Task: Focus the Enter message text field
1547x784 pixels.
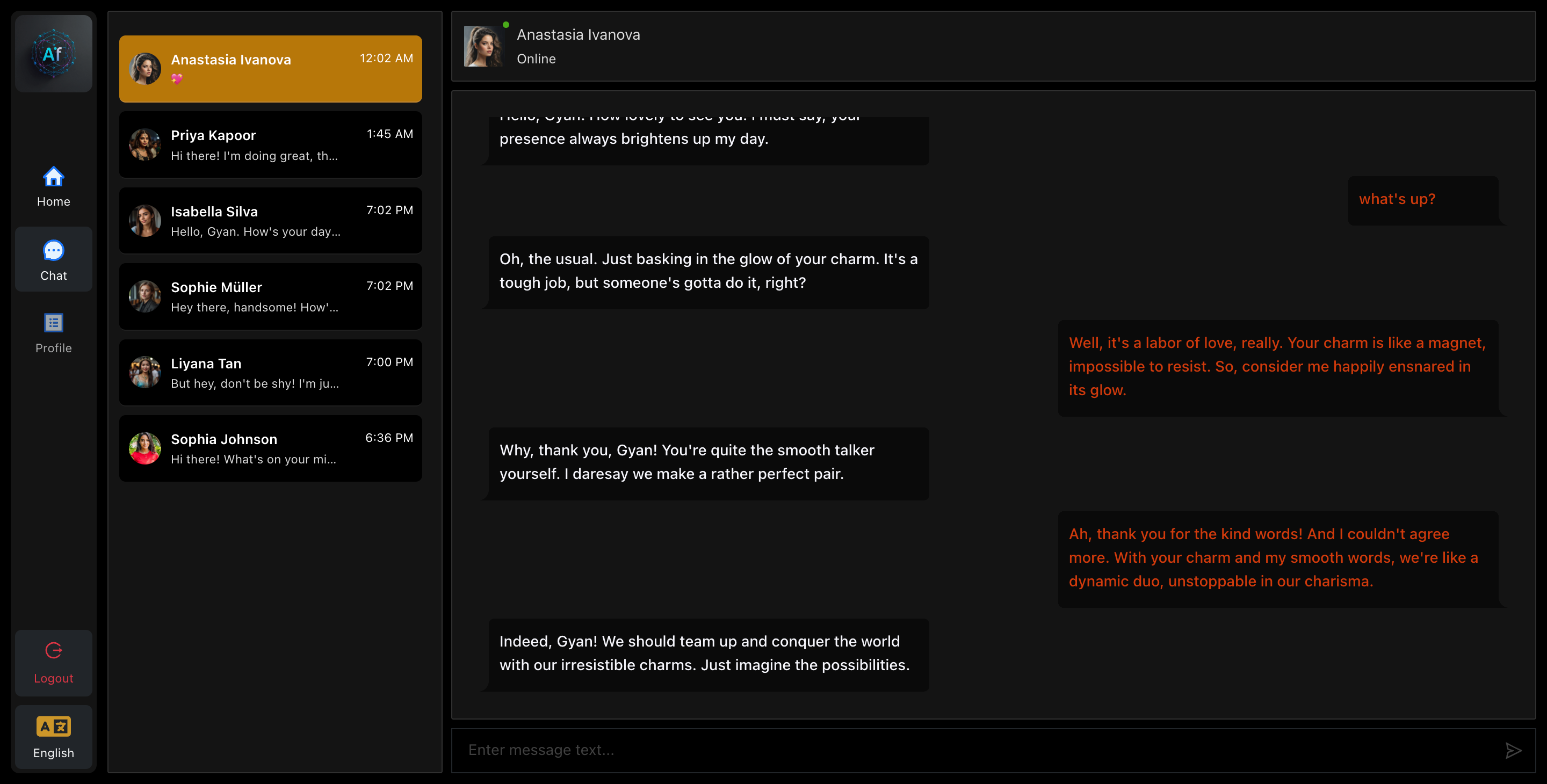Action: pyautogui.click(x=973, y=750)
